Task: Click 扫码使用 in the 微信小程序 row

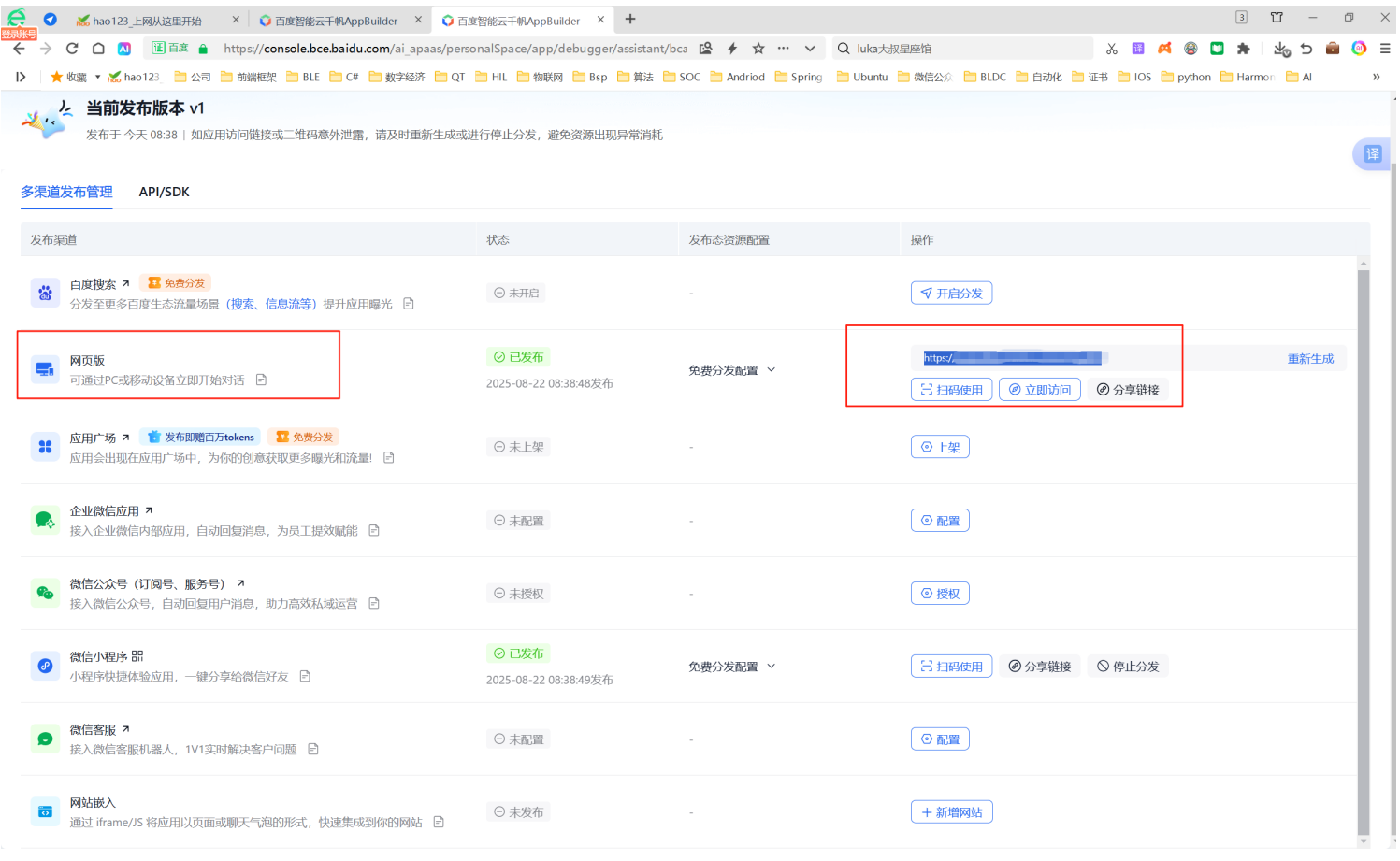Action: tap(951, 667)
